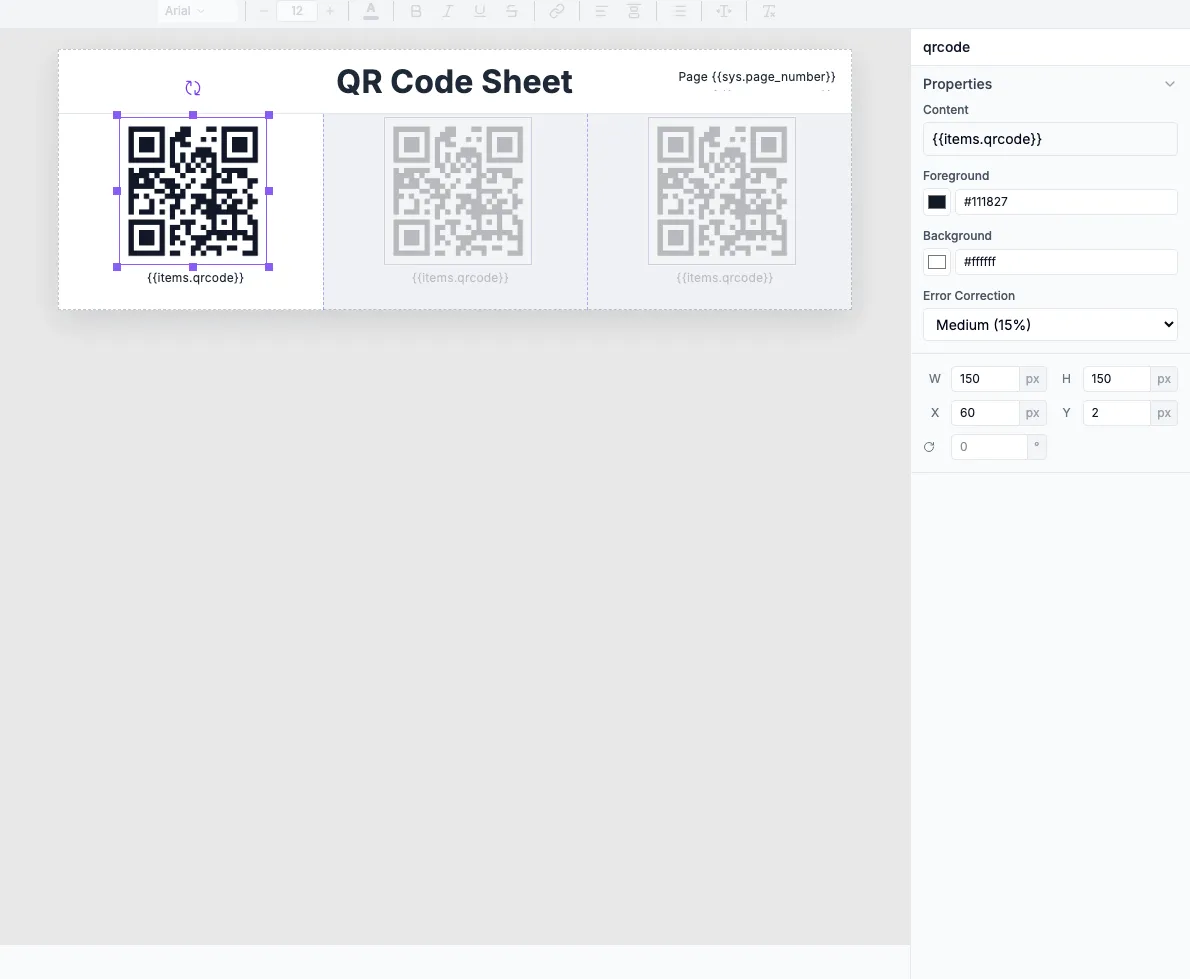Apply bold text formatting
Screen dimensions: 1190x979
tap(416, 11)
